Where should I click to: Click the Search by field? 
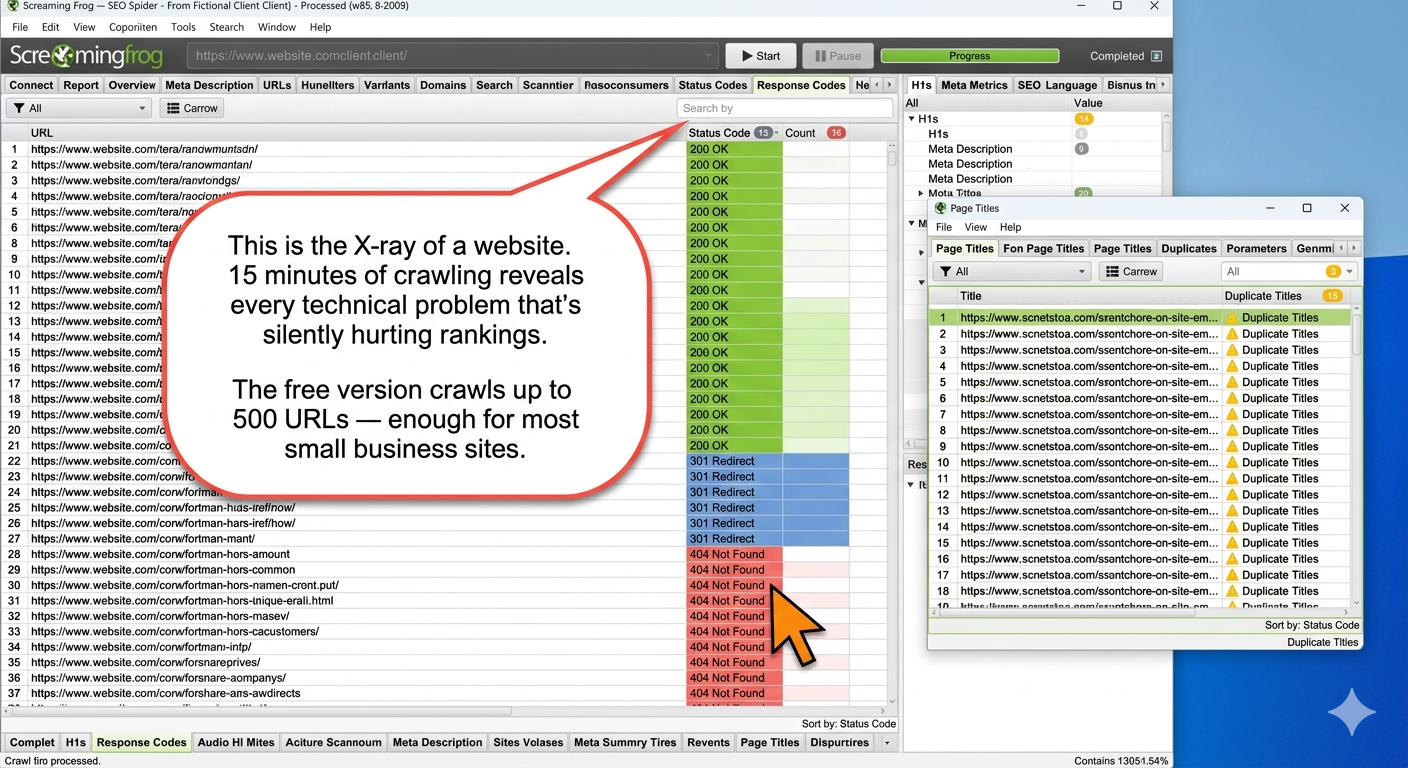coord(785,108)
